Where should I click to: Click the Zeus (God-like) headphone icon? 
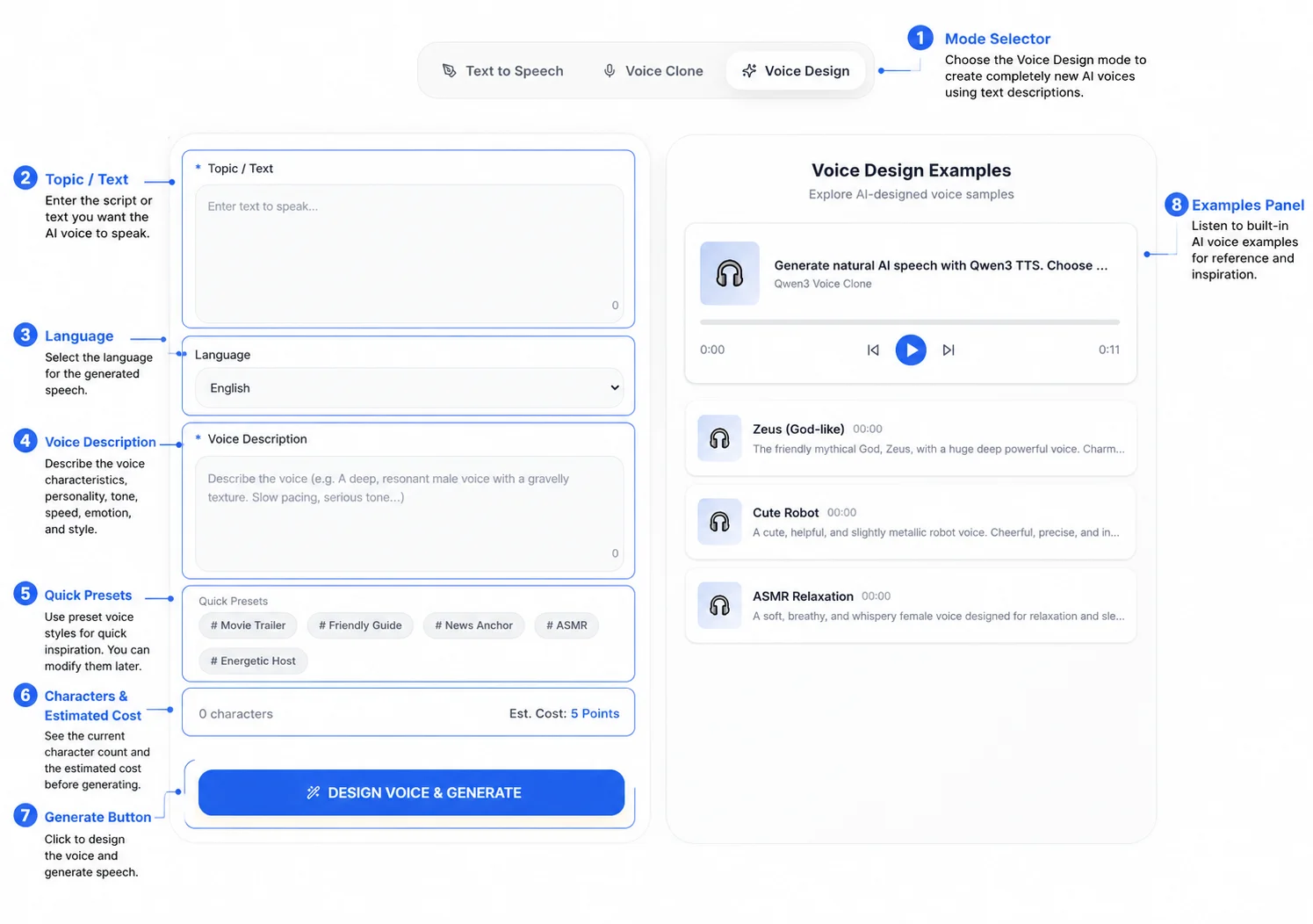719,438
